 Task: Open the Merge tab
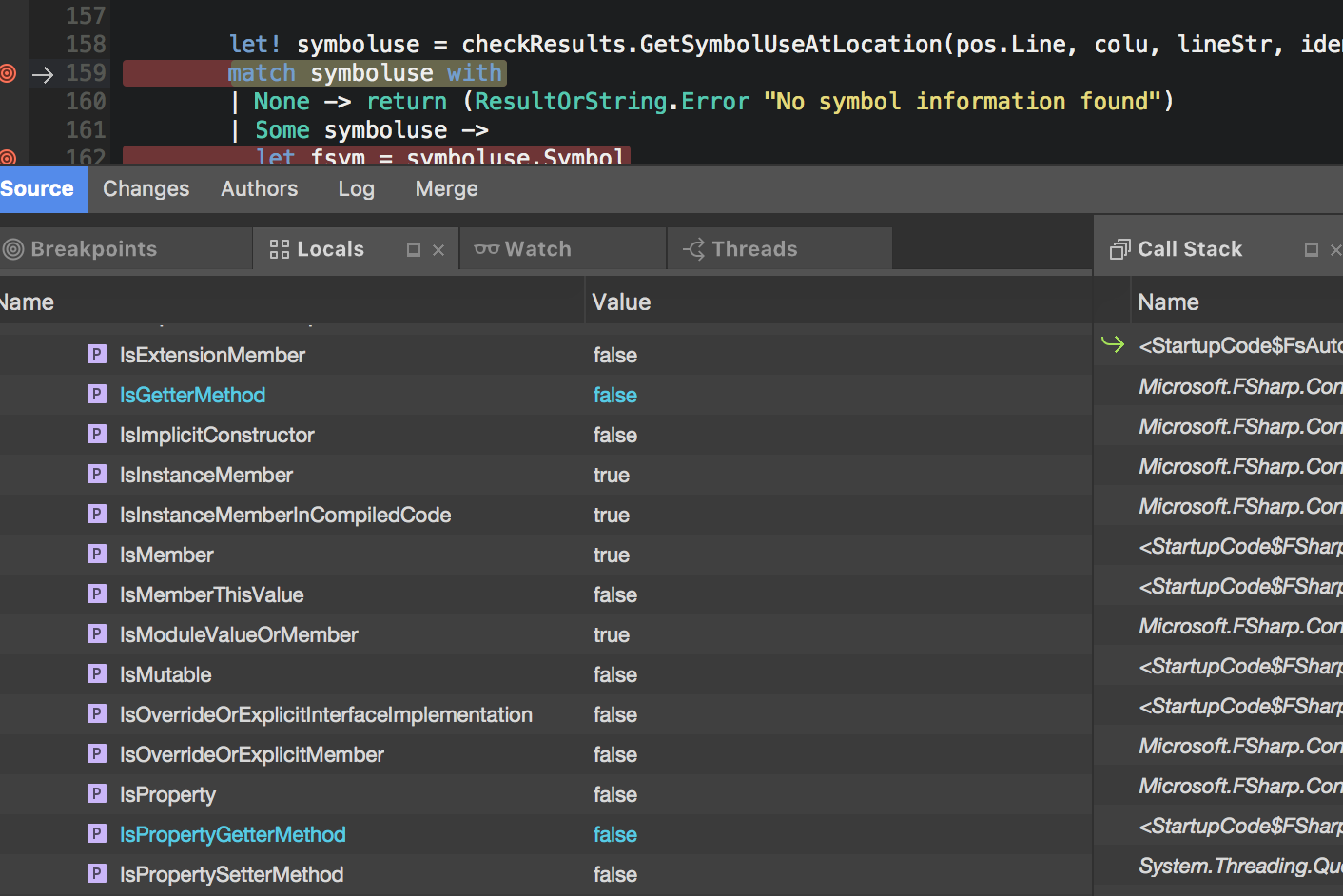tap(445, 188)
